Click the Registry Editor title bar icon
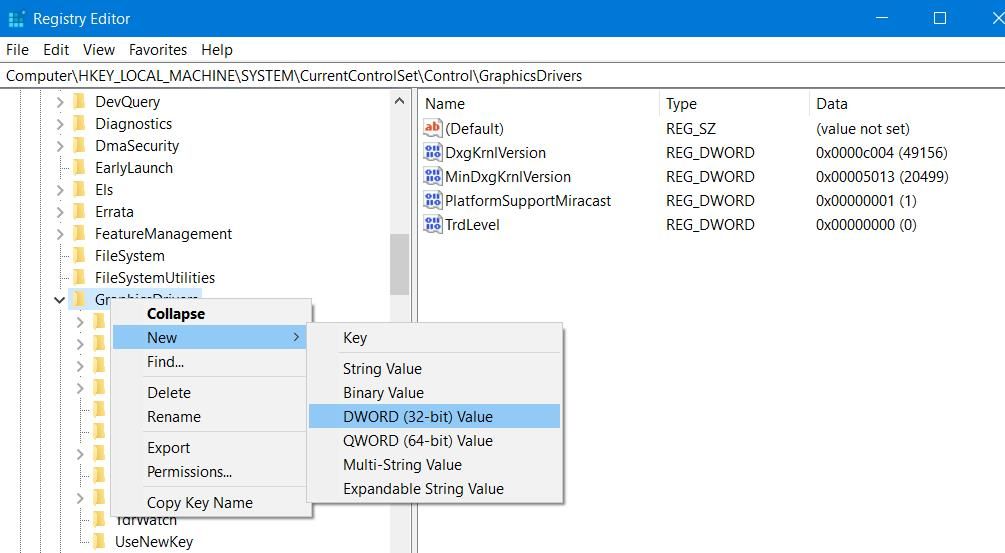This screenshot has height=553, width=1005. (x=15, y=18)
